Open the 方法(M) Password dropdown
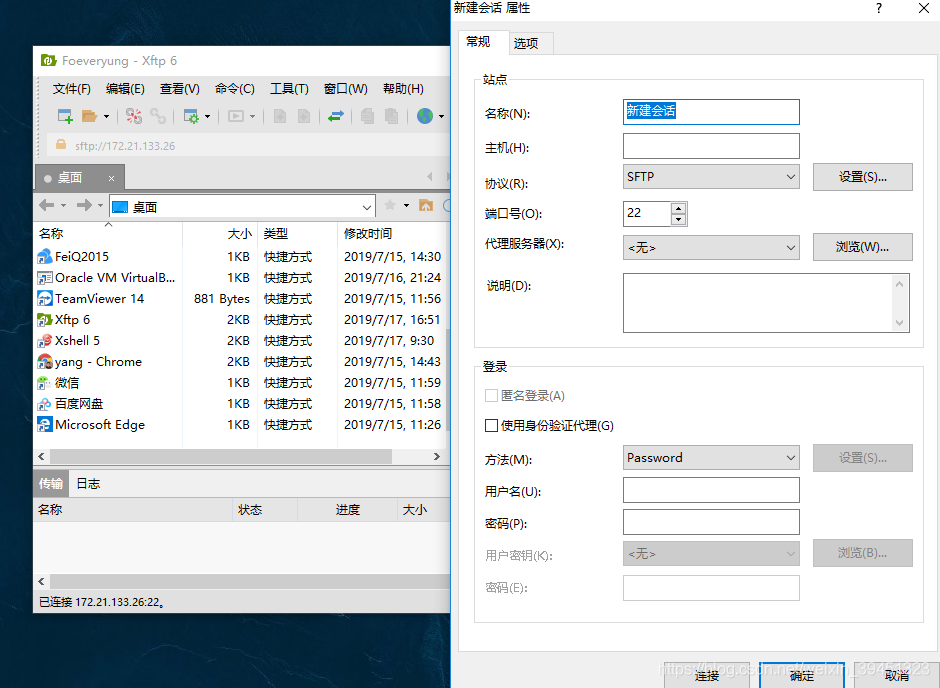Screen dimensions: 940x688 pyautogui.click(x=711, y=458)
